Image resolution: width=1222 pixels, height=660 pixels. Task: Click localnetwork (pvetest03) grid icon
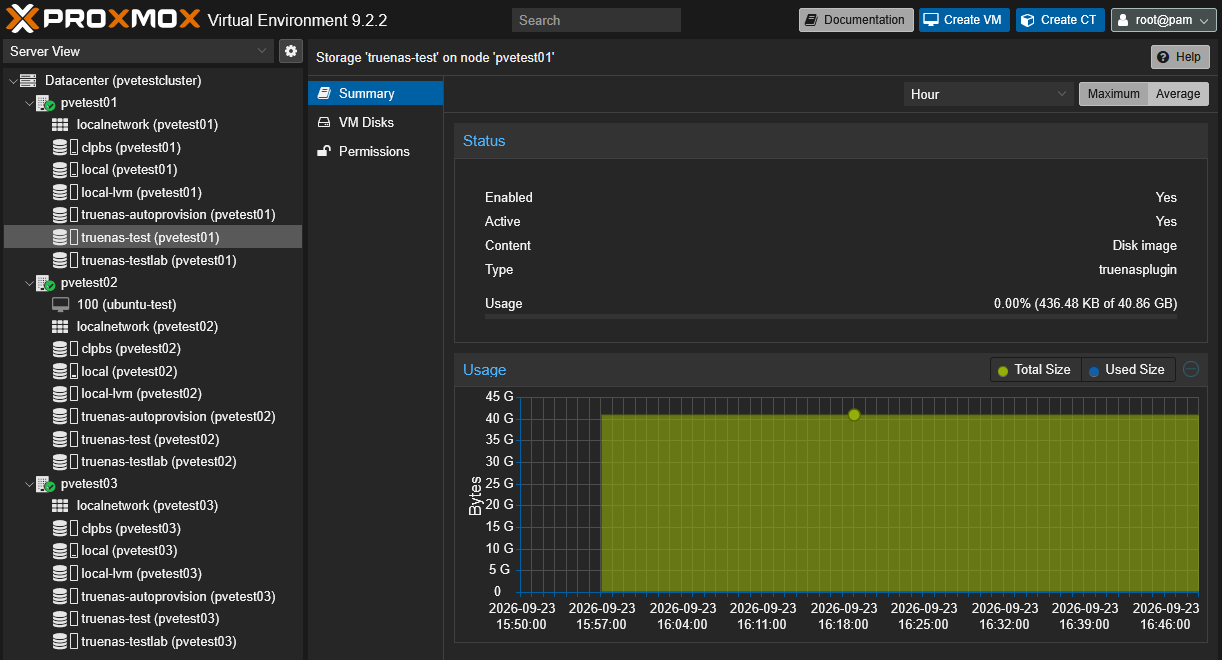[x=60, y=506]
